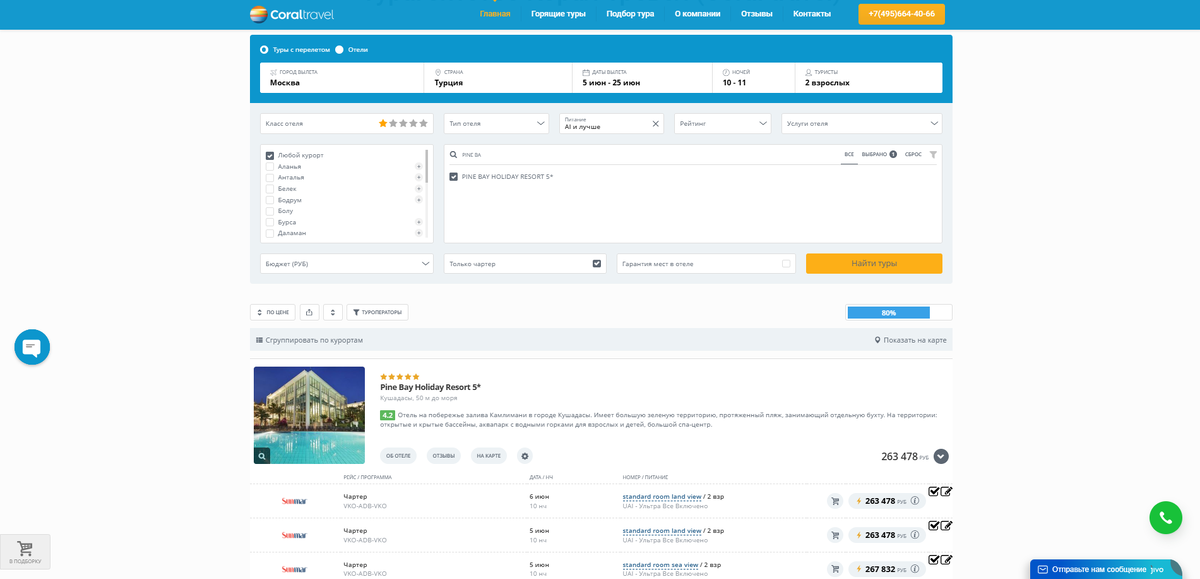Click the checkmark icon in the sea view row
Image resolution: width=1200 pixels, height=579 pixels.
pyautogui.click(x=934, y=559)
